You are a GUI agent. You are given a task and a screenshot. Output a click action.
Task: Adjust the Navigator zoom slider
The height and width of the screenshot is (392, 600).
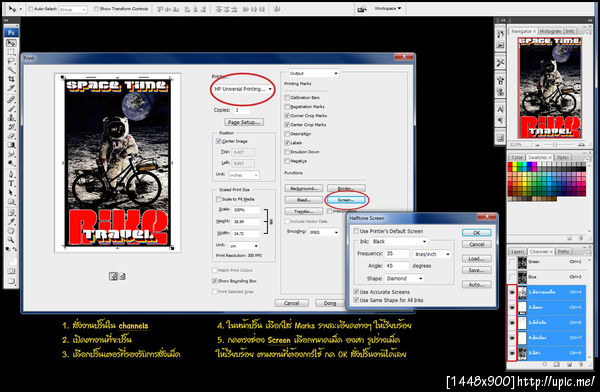(555, 145)
